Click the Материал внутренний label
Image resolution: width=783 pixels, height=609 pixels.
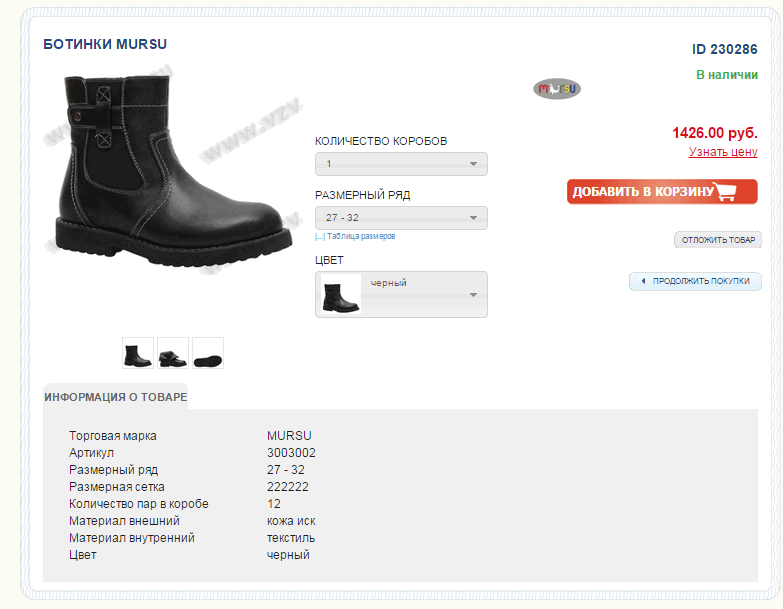[x=132, y=538]
